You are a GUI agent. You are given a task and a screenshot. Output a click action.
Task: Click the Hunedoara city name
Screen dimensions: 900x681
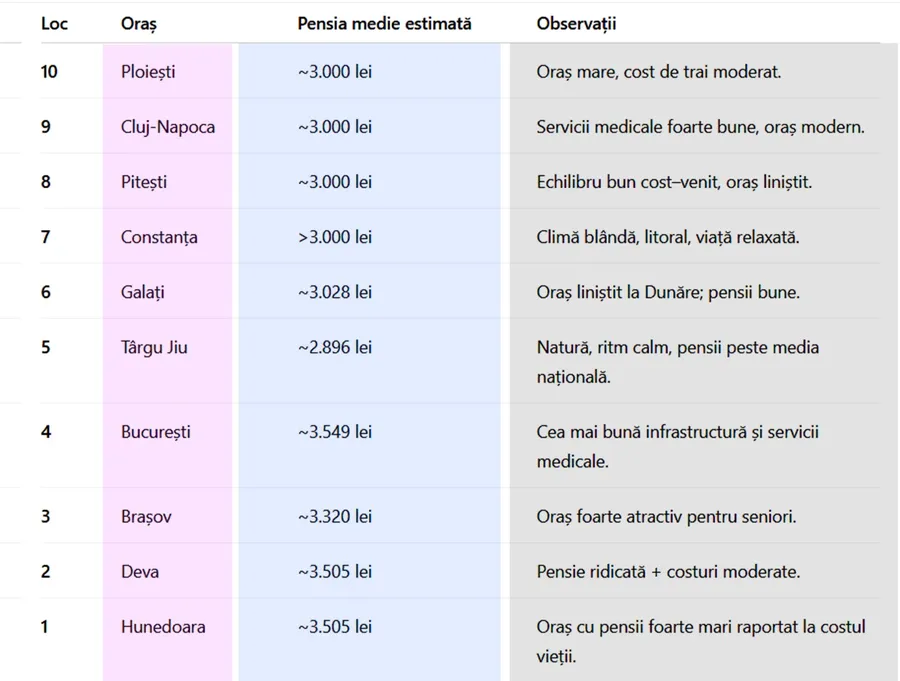[x=163, y=627]
